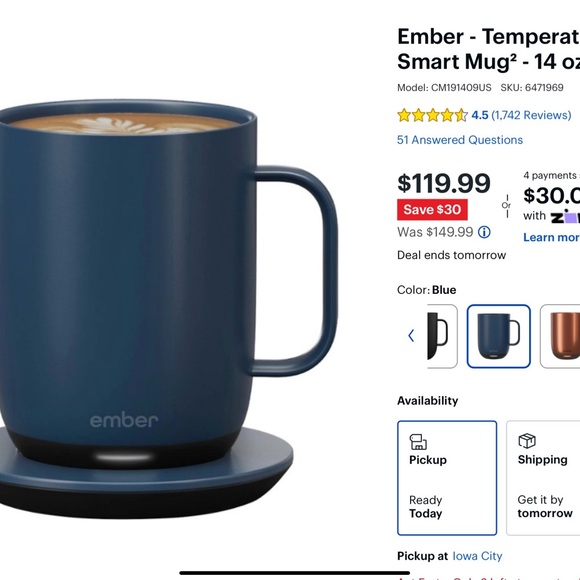Click the yellow star rating icons

click(x=432, y=115)
